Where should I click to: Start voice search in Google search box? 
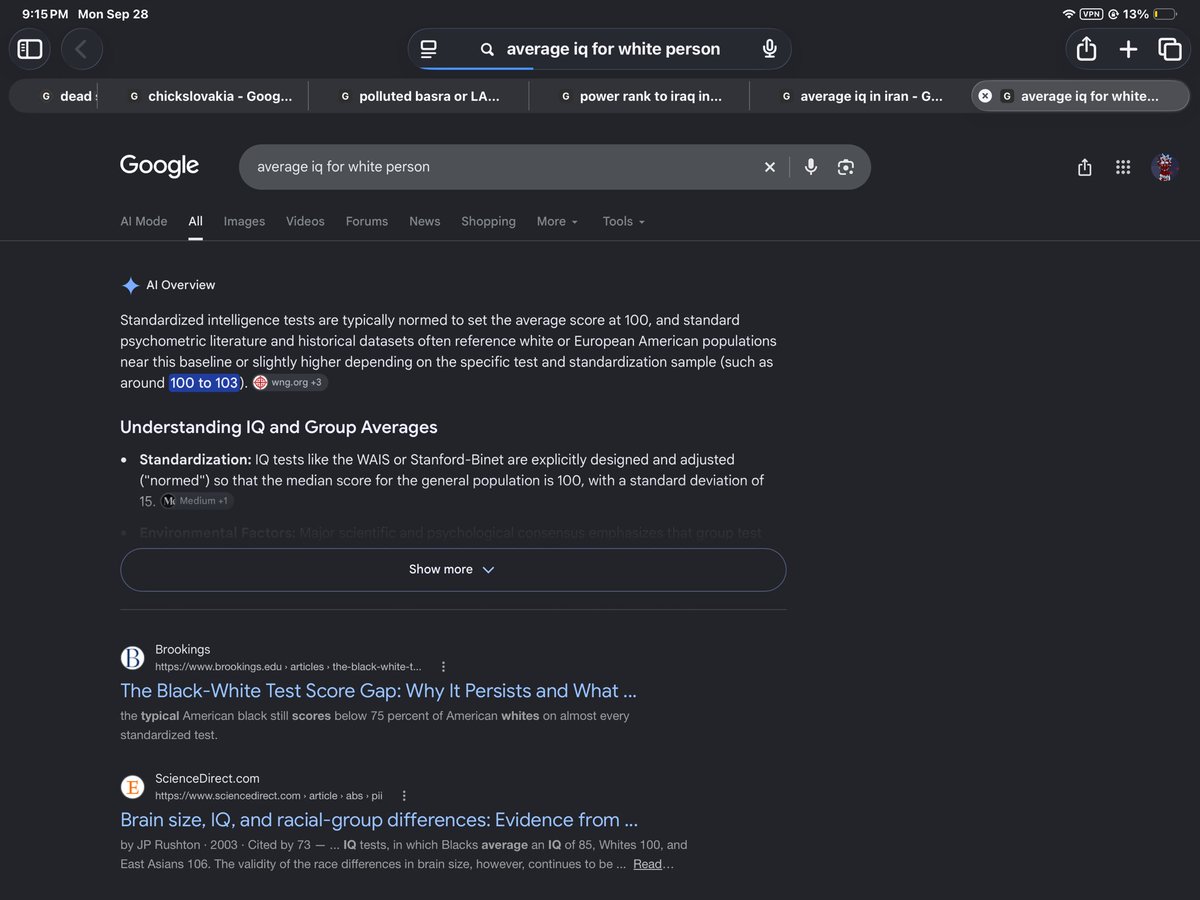(x=811, y=167)
